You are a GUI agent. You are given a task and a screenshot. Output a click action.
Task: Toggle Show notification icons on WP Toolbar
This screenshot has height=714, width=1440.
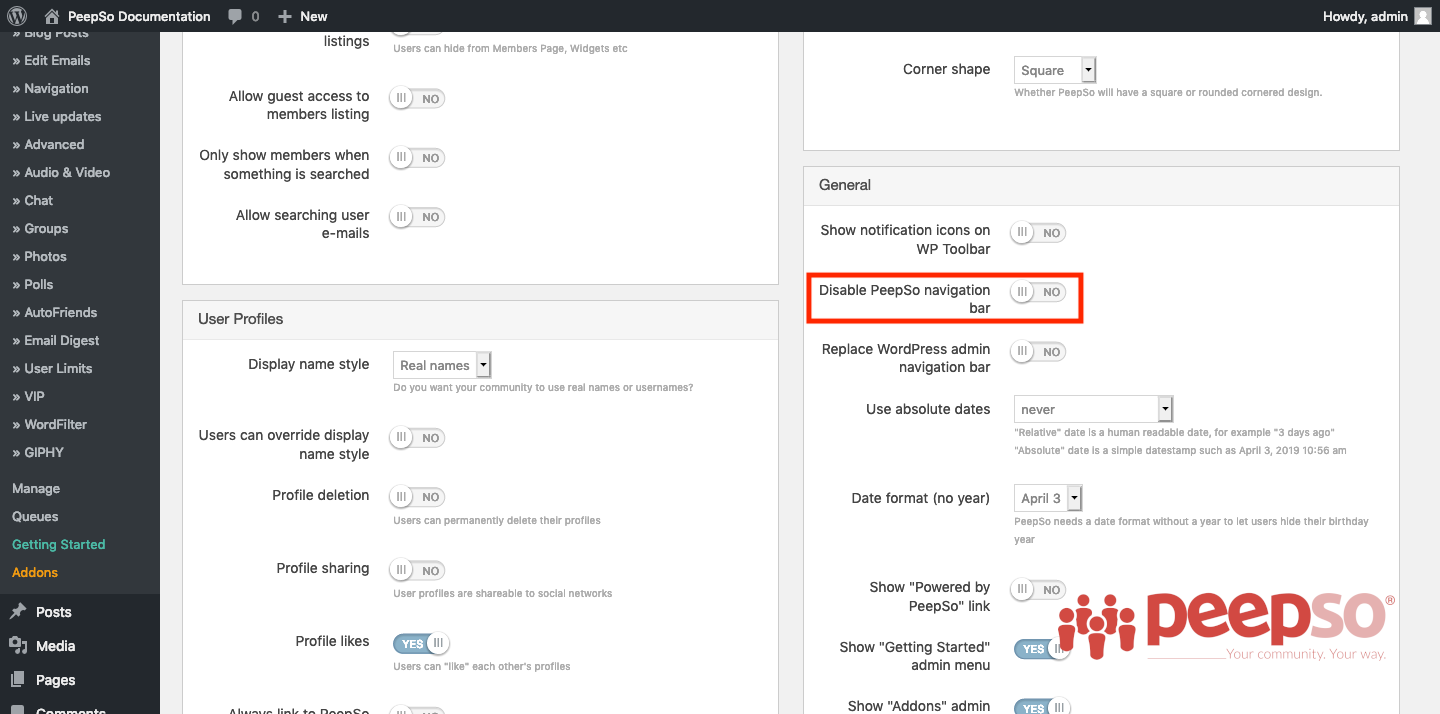[1038, 233]
